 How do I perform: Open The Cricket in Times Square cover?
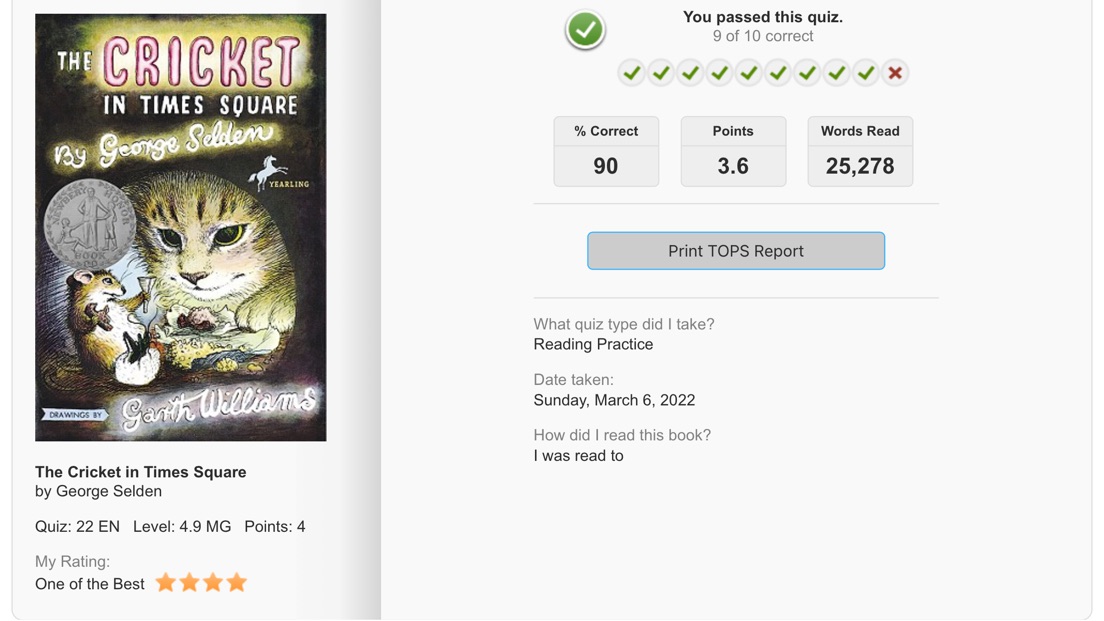[x=181, y=227]
